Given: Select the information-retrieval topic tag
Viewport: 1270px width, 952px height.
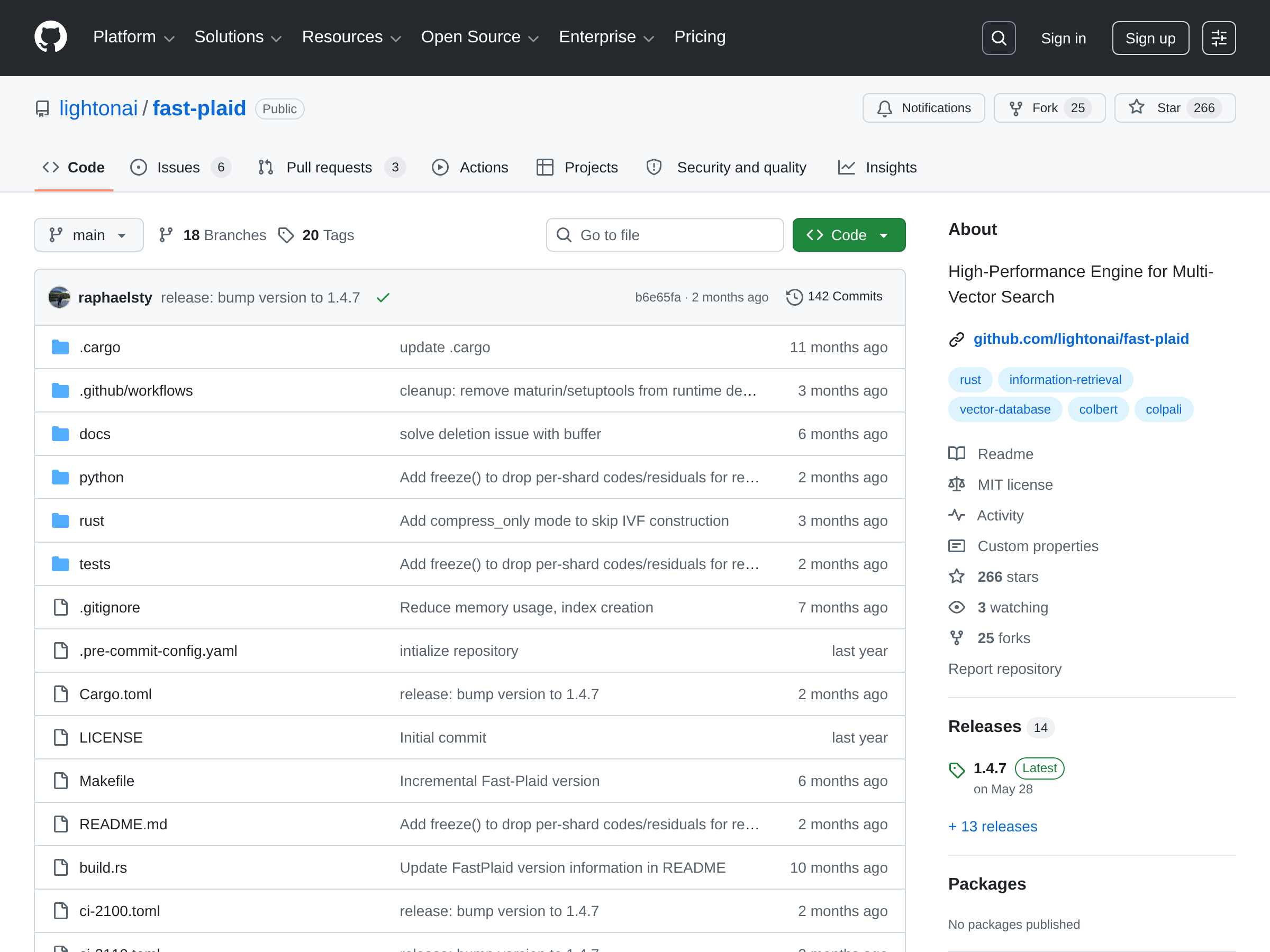Looking at the screenshot, I should click(1065, 380).
